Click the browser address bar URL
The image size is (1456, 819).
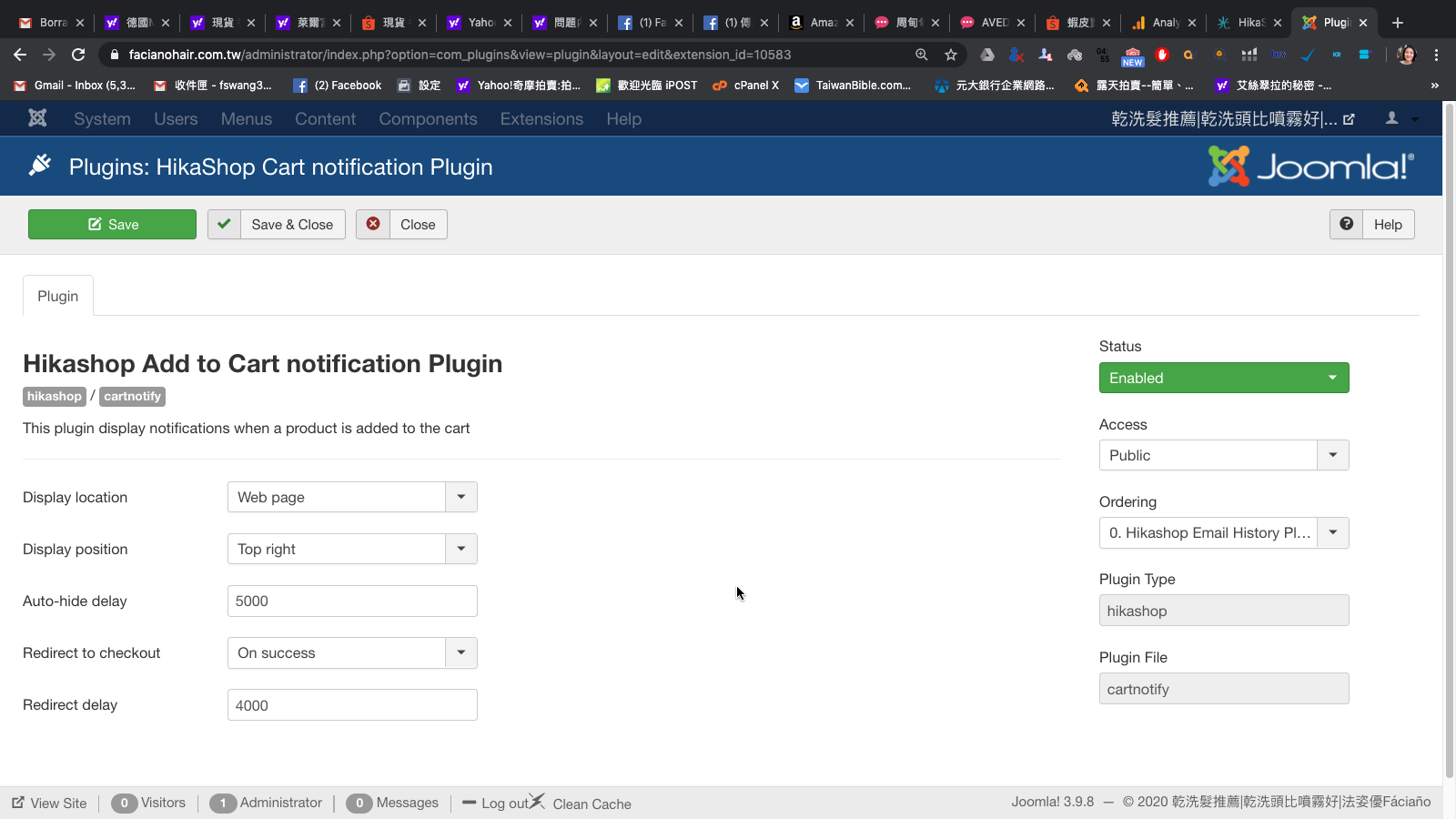(460, 55)
